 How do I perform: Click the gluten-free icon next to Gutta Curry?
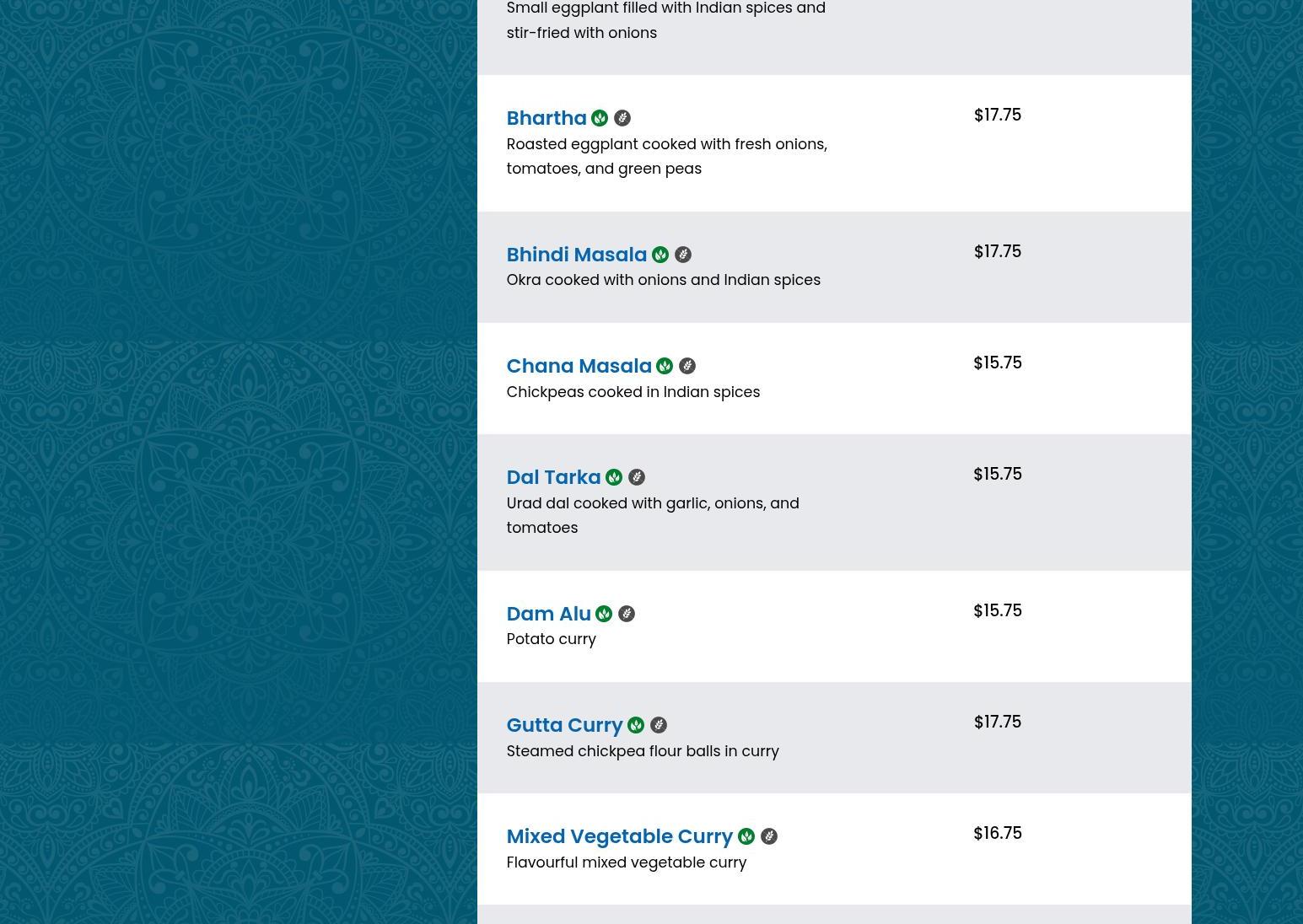pyautogui.click(x=659, y=725)
